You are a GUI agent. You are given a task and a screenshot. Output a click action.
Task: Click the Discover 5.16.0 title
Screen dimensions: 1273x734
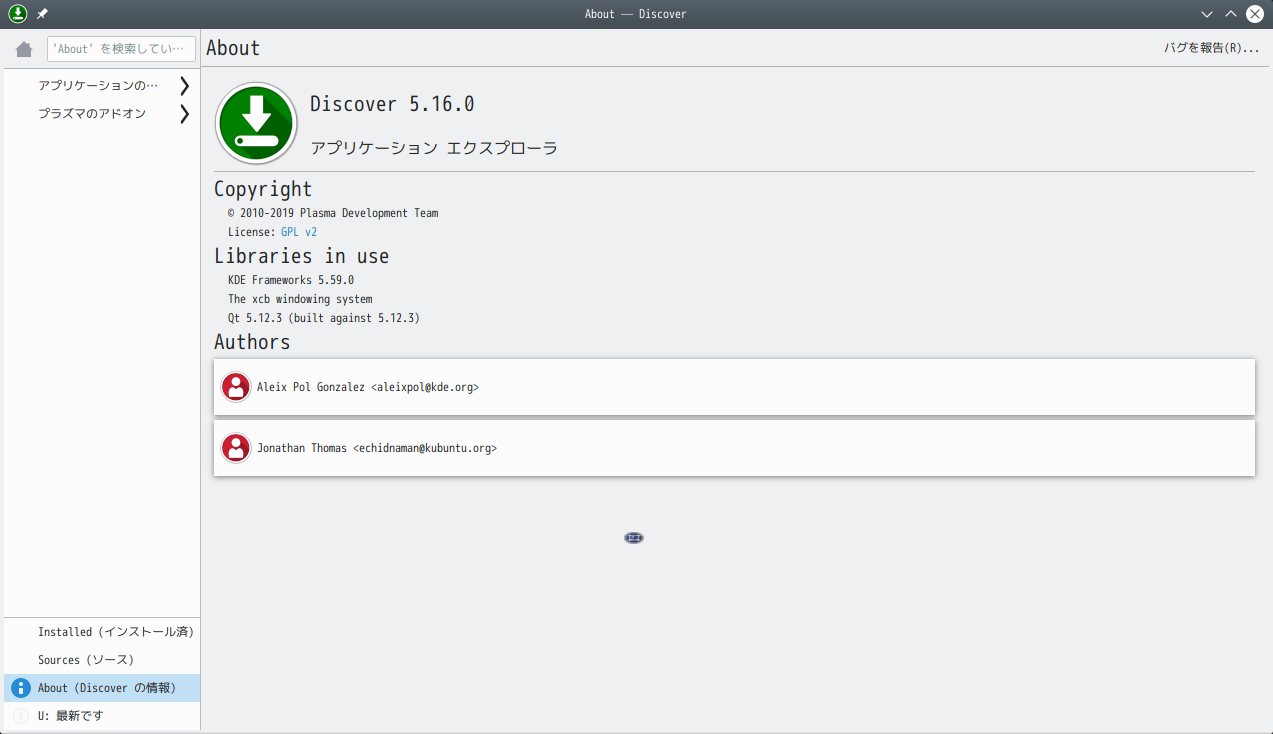coord(392,104)
